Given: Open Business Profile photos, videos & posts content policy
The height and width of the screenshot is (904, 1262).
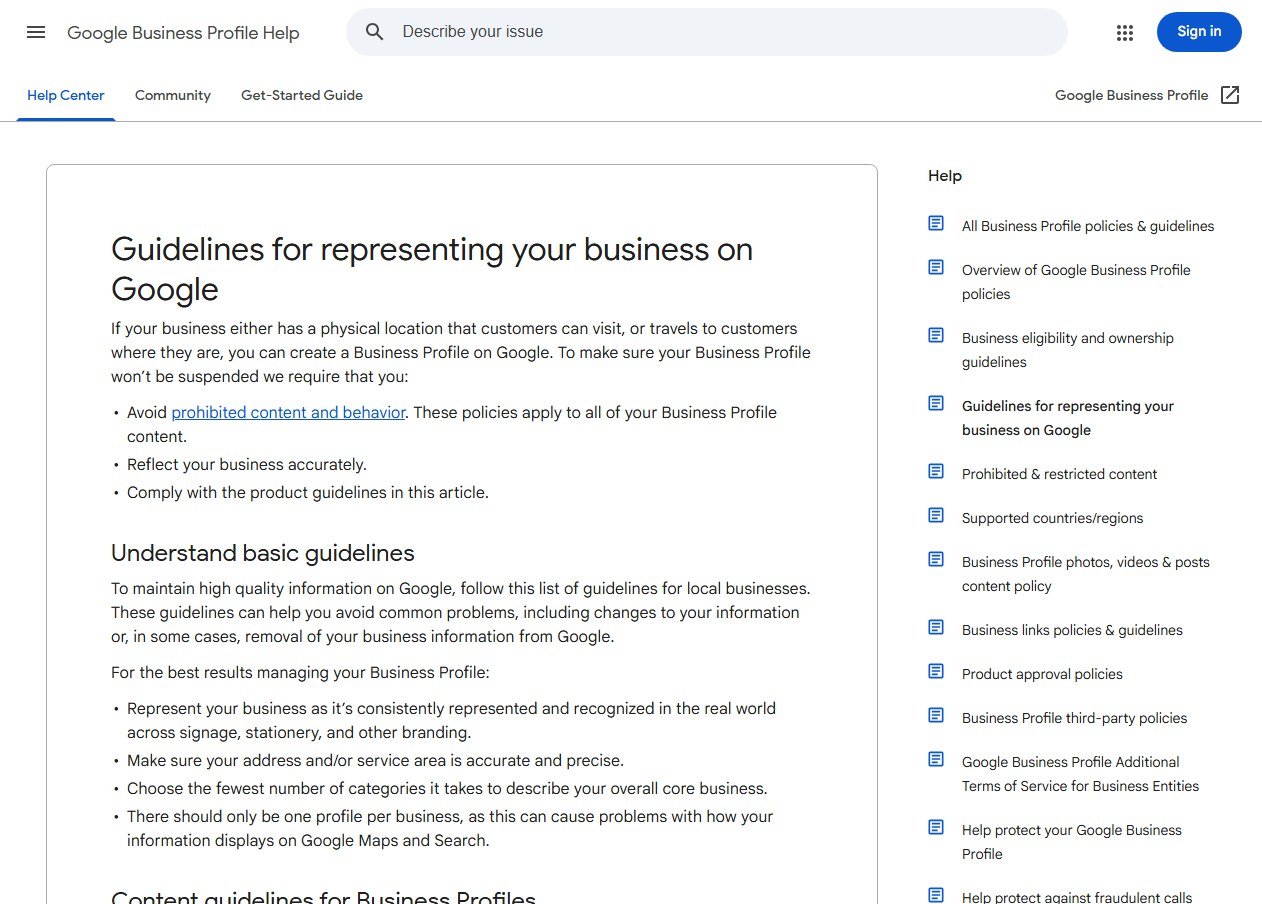Looking at the screenshot, I should (x=1086, y=574).
